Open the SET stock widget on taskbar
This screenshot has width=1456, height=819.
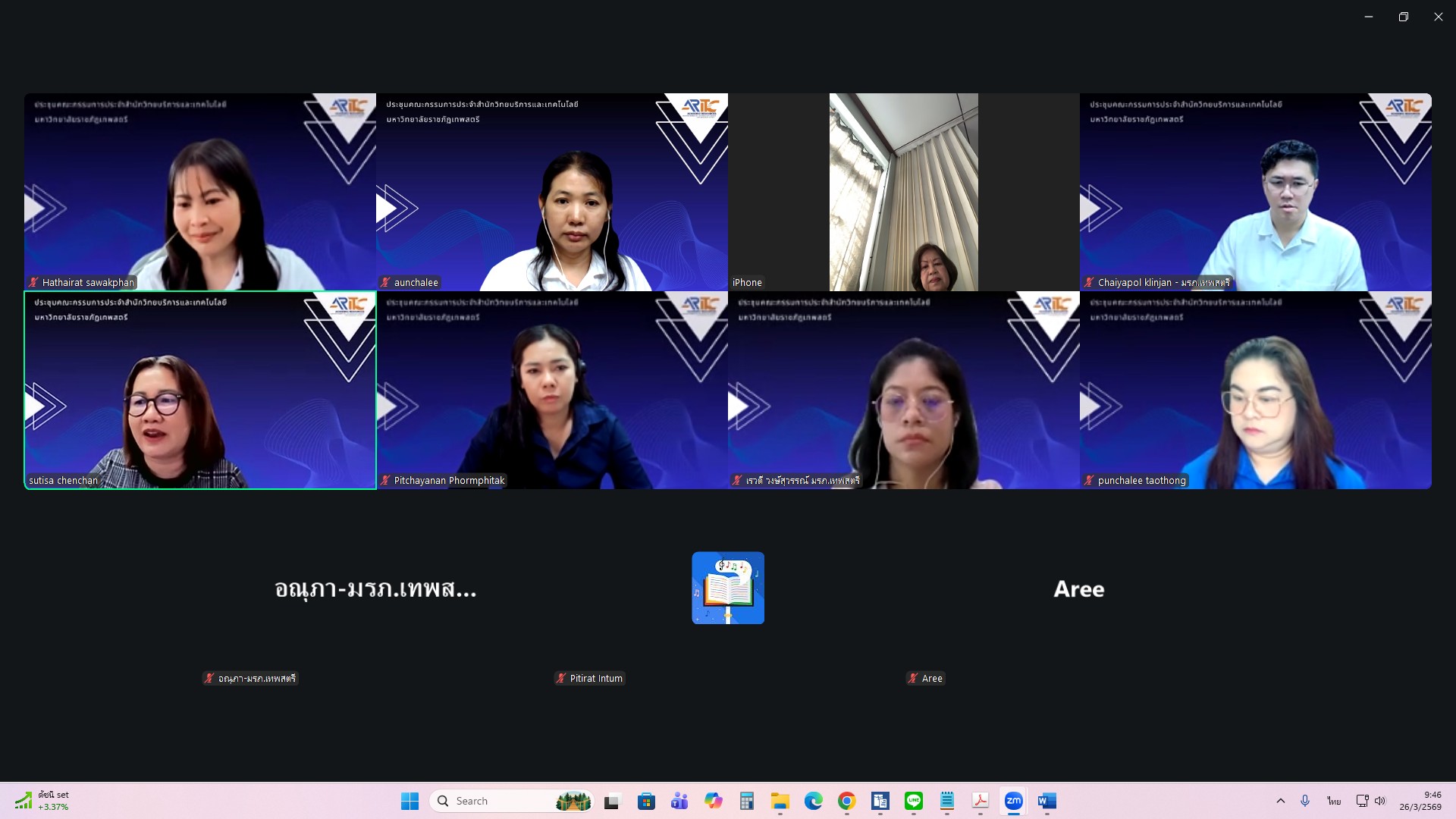42,801
